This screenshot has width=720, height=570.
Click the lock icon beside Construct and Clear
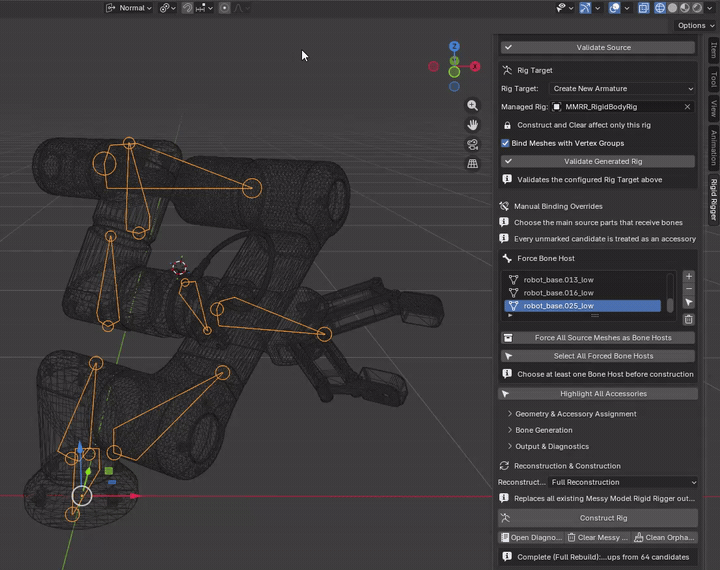507,125
